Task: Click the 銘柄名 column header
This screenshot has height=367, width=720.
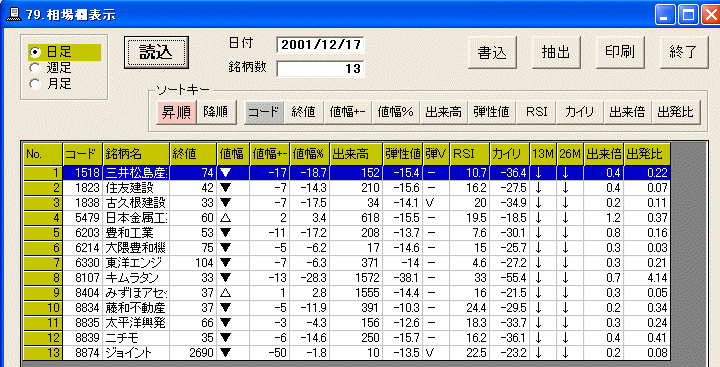Action: point(136,154)
